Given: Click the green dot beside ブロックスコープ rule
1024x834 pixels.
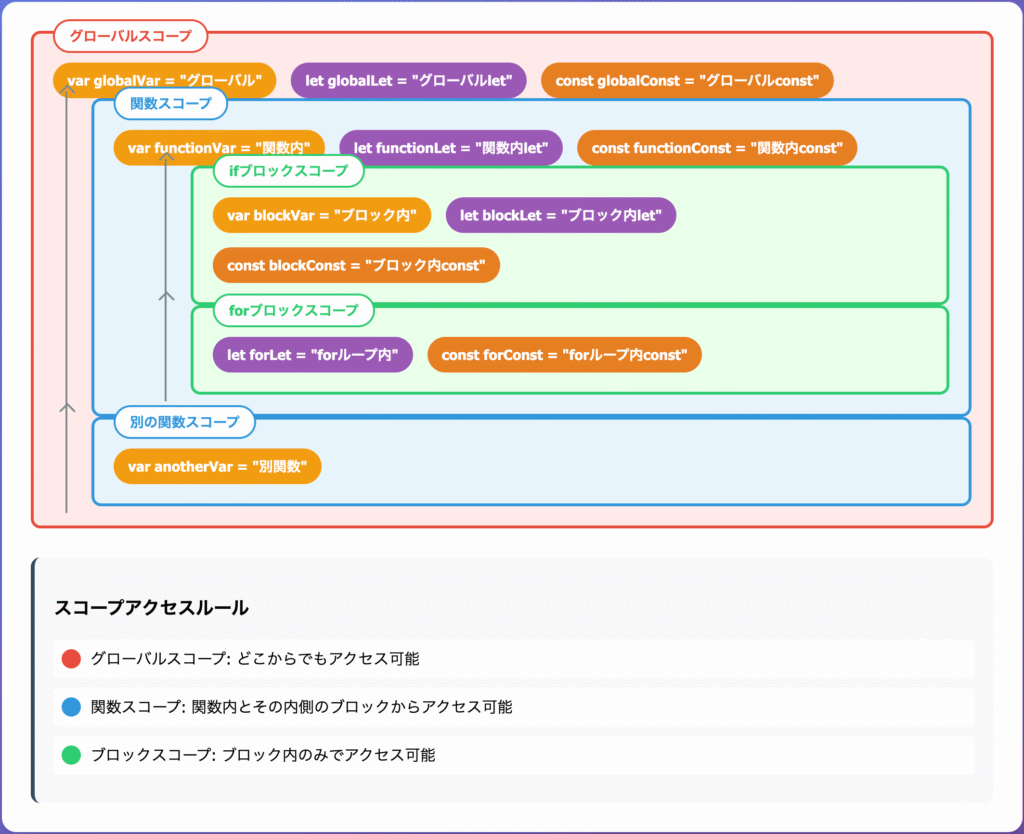Looking at the screenshot, I should coord(71,755).
